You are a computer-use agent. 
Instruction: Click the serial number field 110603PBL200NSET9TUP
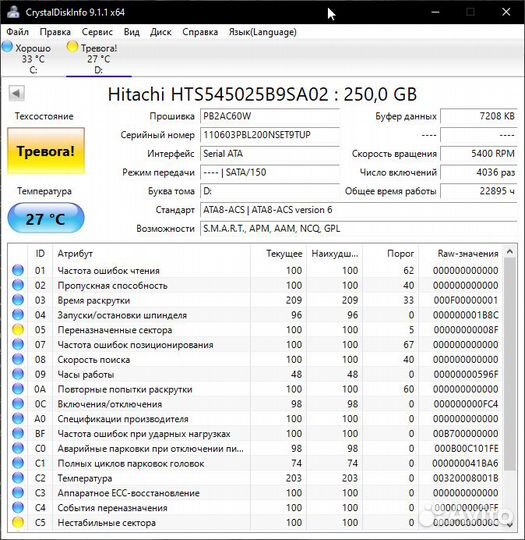click(270, 135)
